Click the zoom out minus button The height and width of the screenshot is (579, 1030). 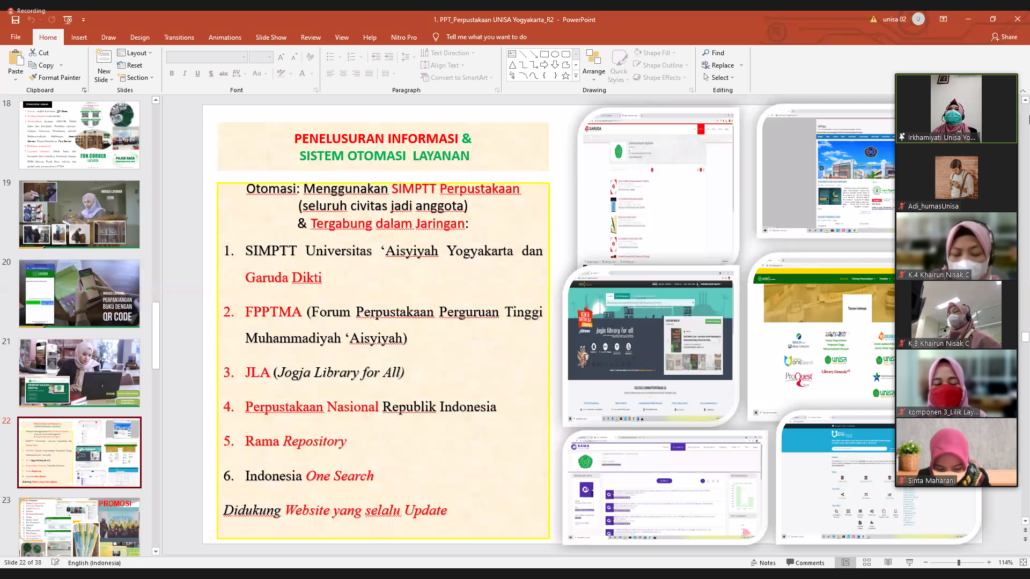[926, 563]
